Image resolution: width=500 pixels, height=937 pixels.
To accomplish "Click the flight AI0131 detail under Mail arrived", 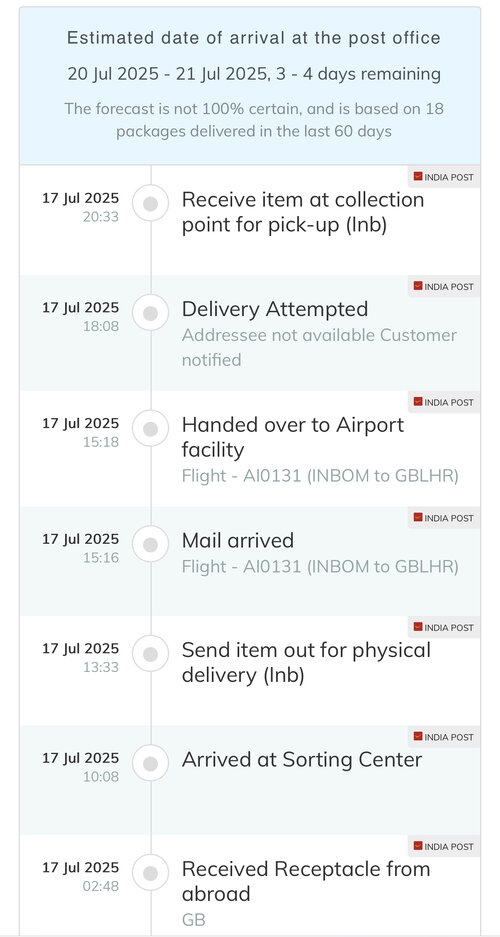I will coord(320,566).
